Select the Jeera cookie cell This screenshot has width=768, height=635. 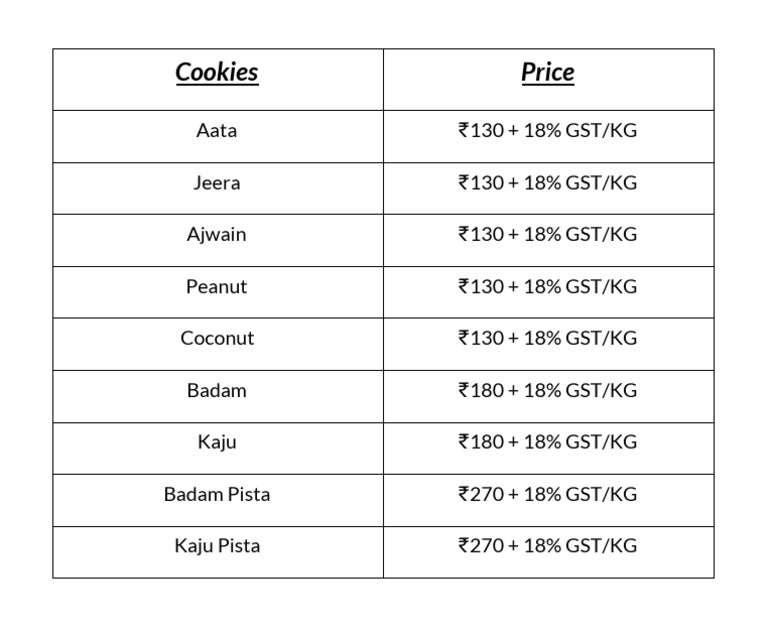point(217,183)
